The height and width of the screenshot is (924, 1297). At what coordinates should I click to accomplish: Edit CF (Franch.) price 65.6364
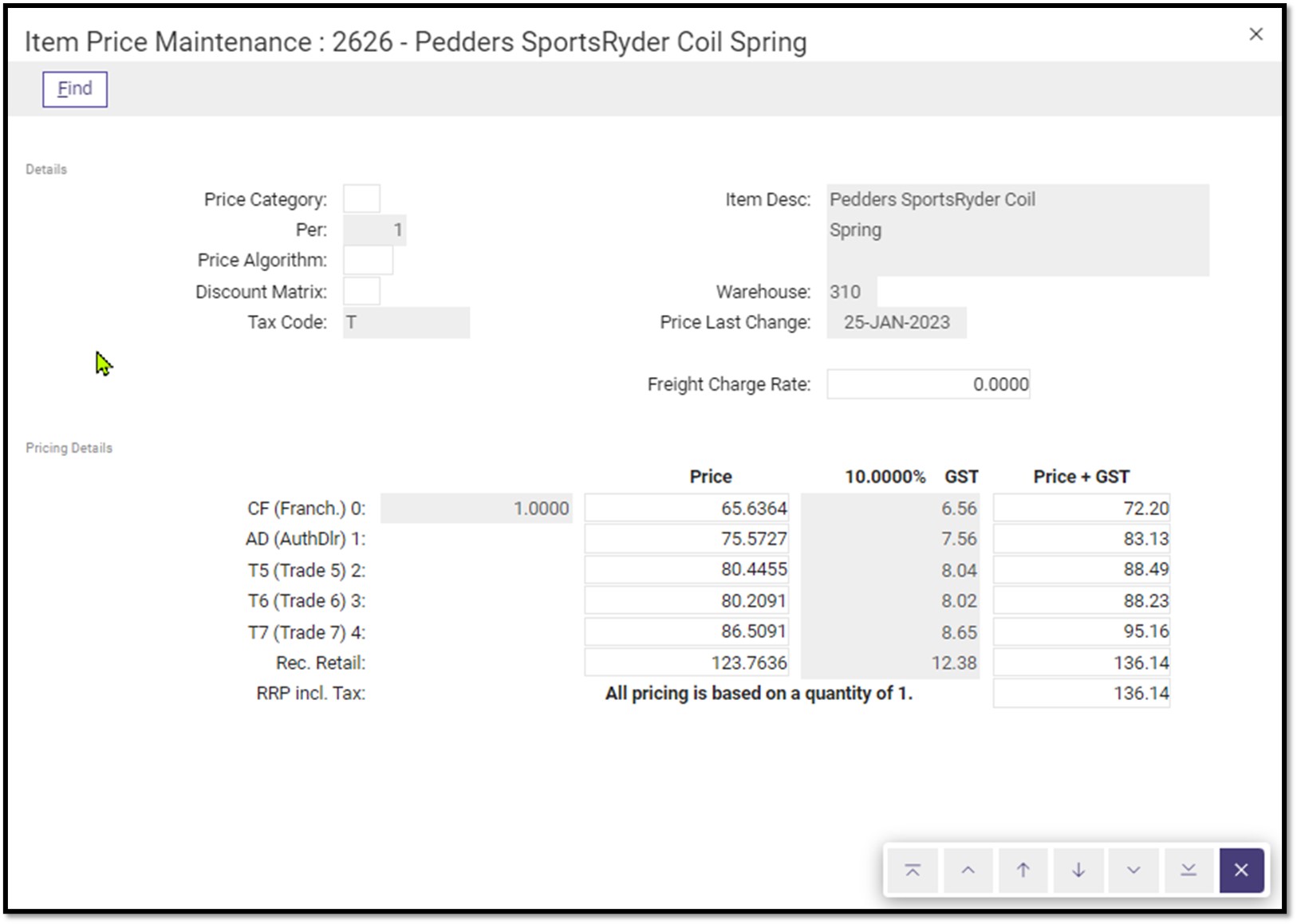687,509
